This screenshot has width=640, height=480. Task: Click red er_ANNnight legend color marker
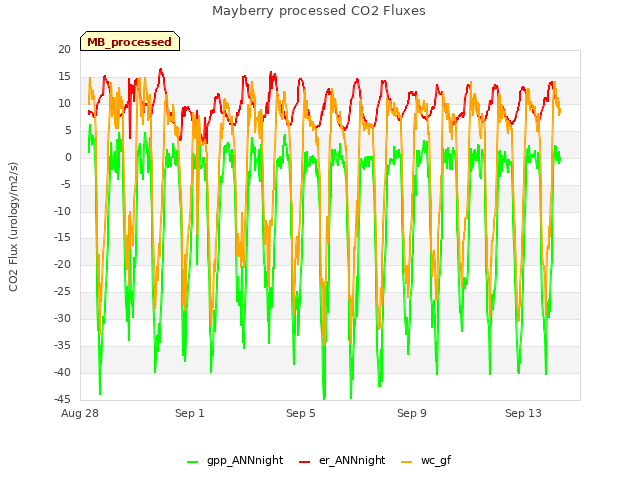coord(304,462)
